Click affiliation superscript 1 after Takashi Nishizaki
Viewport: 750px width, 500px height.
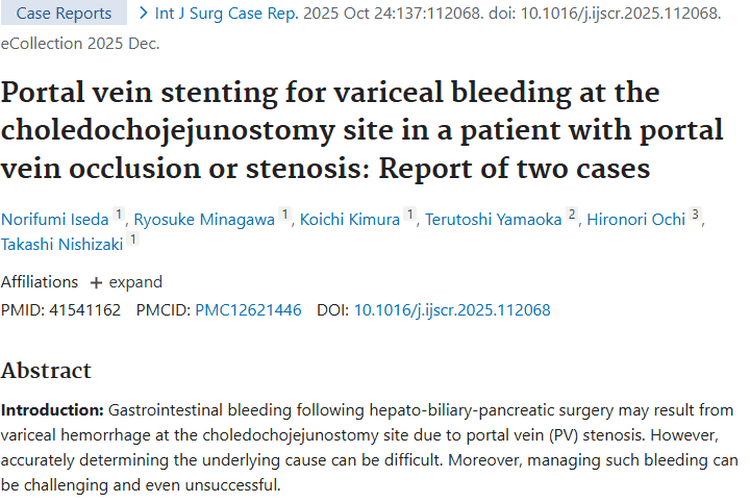[x=133, y=239]
